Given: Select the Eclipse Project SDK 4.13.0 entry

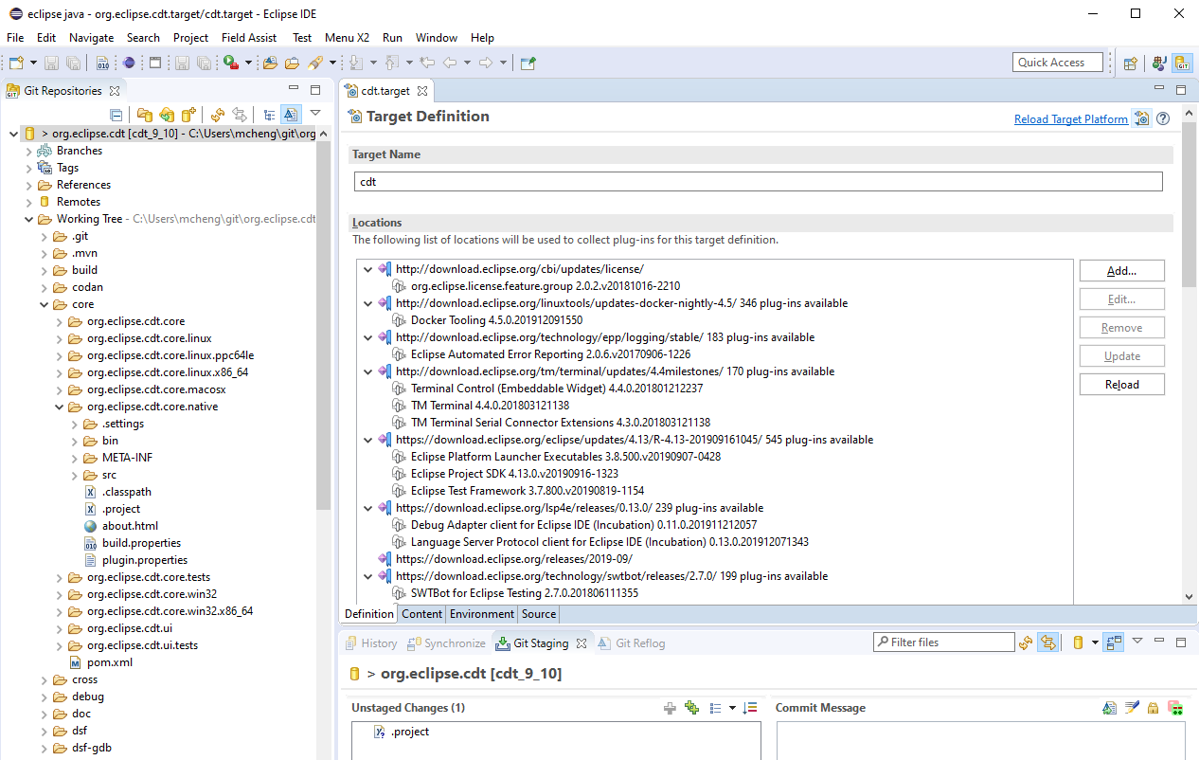Looking at the screenshot, I should tap(515, 474).
